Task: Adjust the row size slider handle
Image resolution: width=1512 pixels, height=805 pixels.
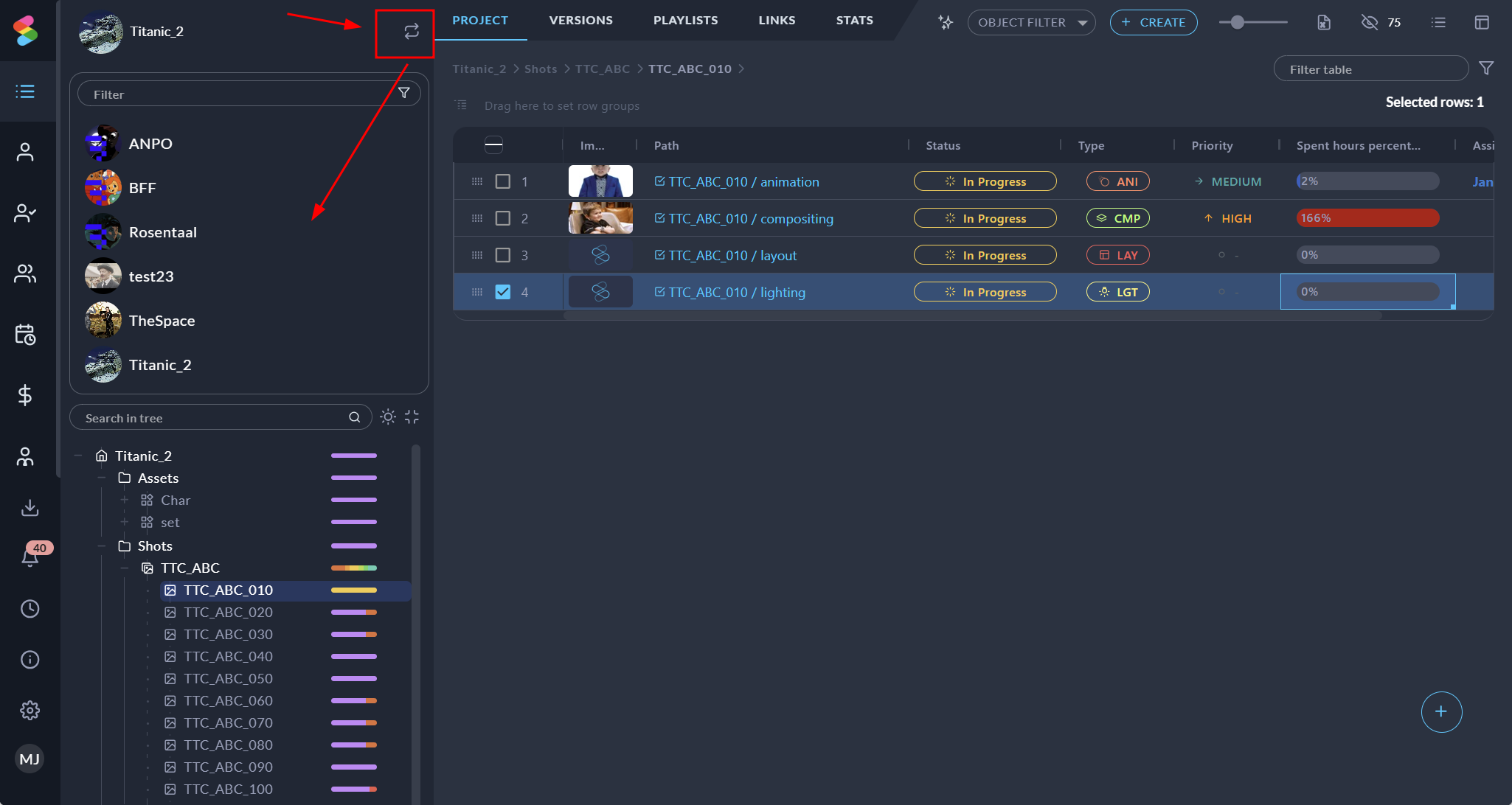Action: click(1238, 22)
